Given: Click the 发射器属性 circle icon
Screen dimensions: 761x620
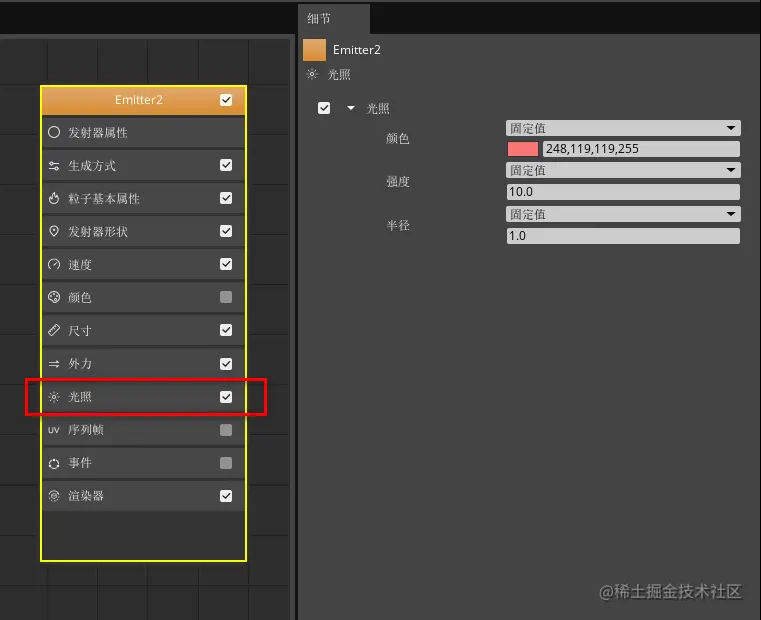Looking at the screenshot, I should [x=54, y=132].
